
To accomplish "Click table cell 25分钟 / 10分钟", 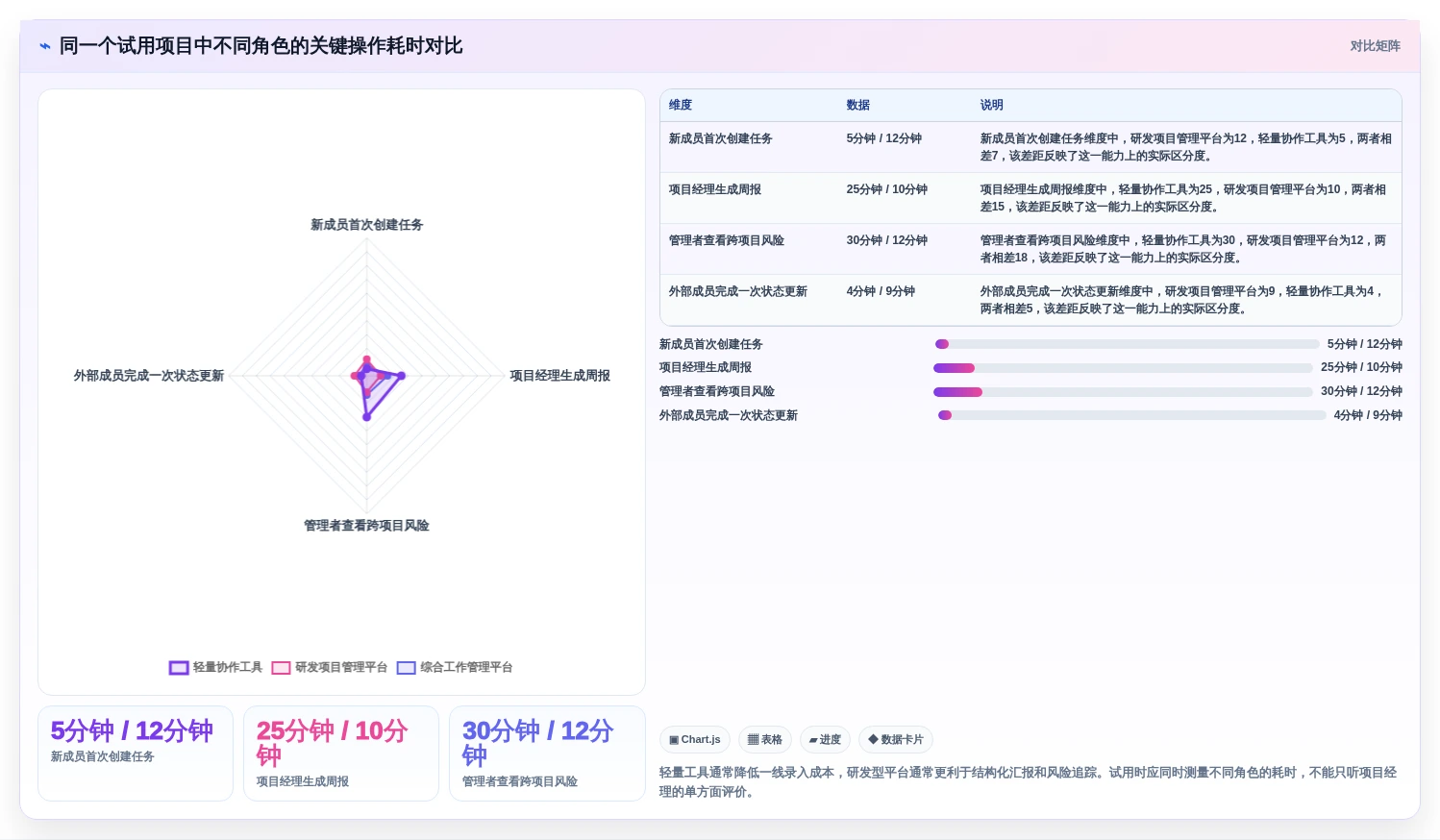I will (x=887, y=189).
